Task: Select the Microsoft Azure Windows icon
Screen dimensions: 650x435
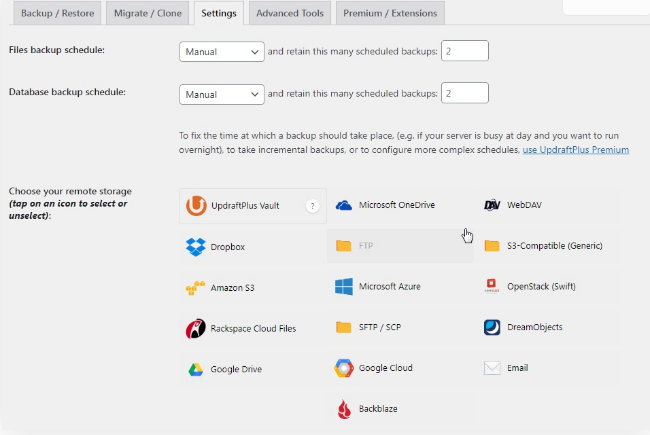Action: click(x=344, y=287)
